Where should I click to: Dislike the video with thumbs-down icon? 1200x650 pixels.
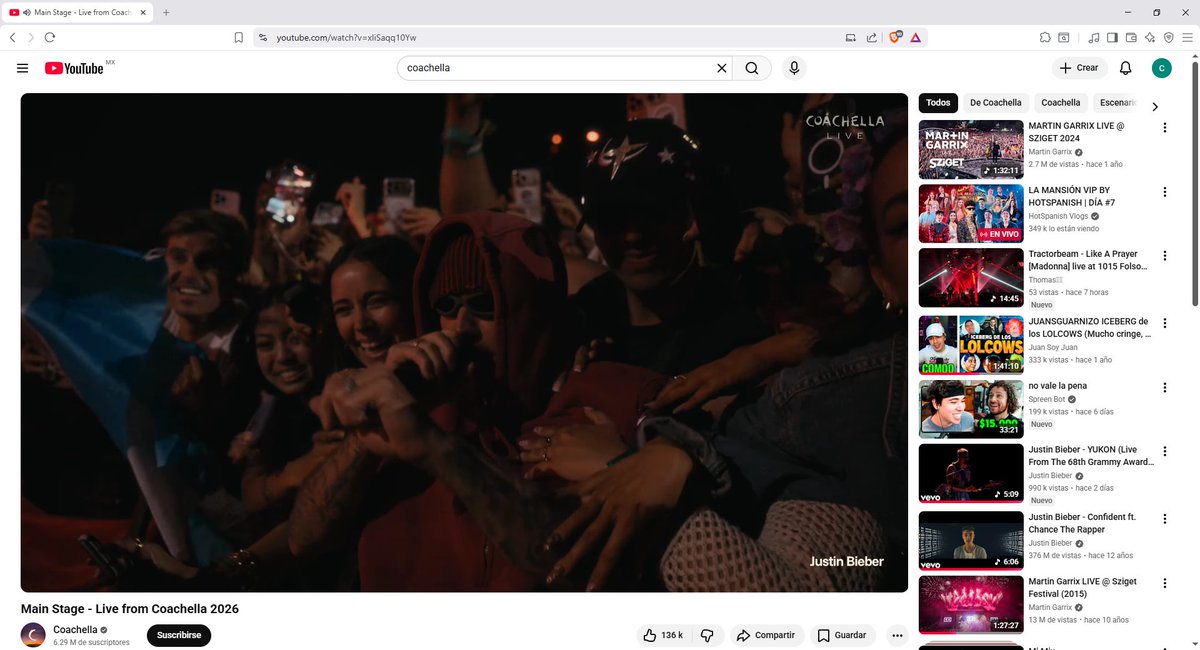tap(707, 635)
